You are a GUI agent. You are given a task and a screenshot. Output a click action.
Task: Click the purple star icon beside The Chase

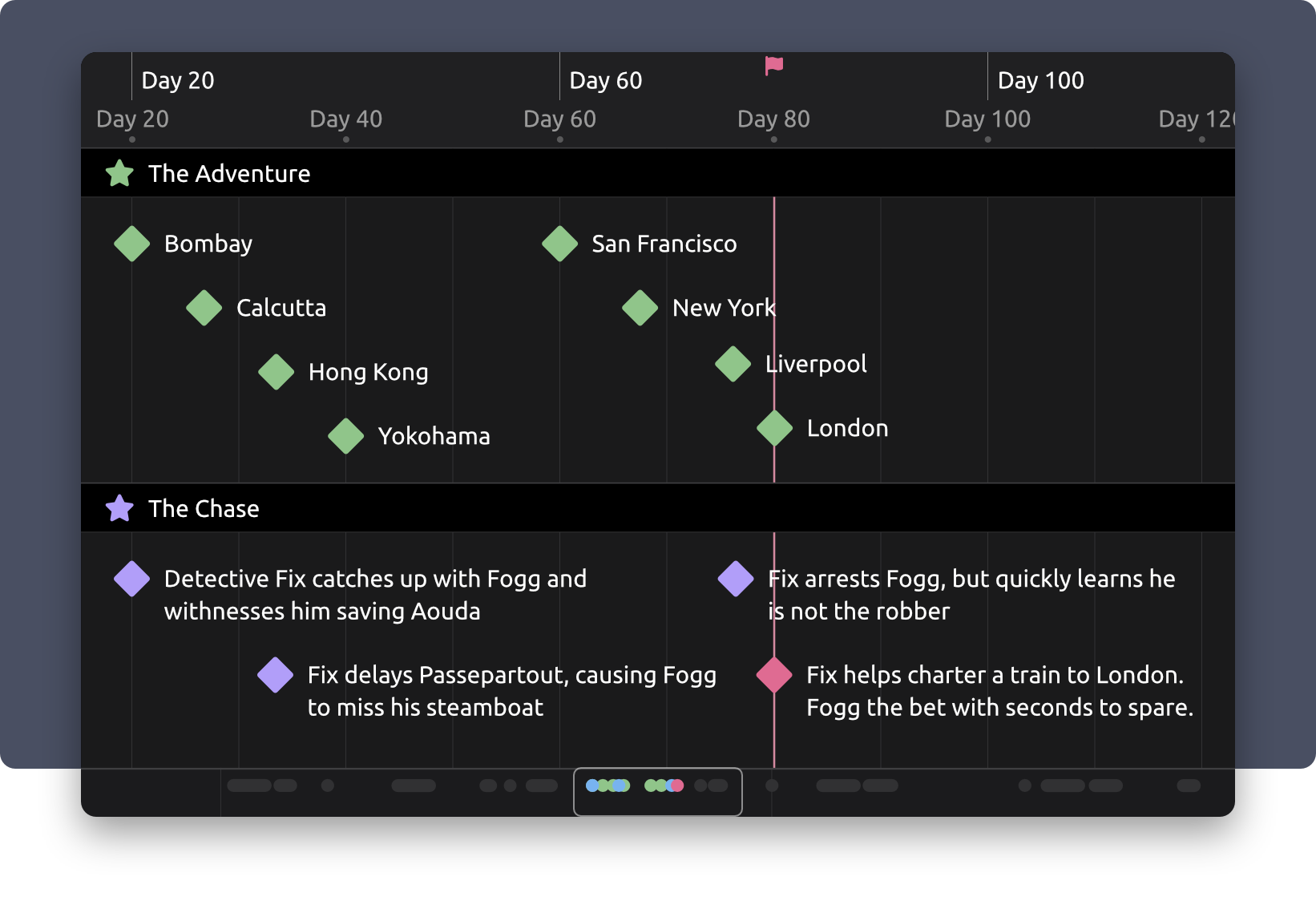(x=119, y=507)
